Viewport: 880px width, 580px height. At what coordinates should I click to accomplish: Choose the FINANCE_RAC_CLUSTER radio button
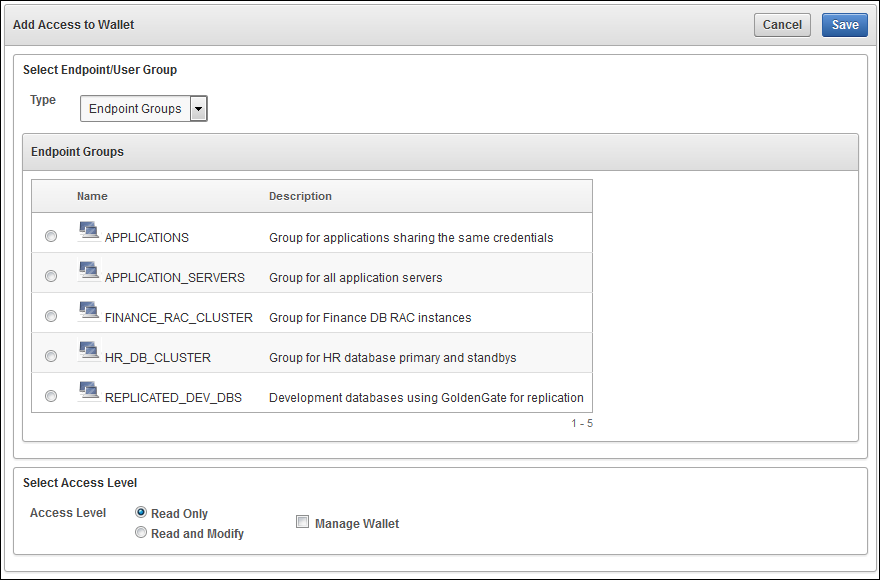[51, 316]
